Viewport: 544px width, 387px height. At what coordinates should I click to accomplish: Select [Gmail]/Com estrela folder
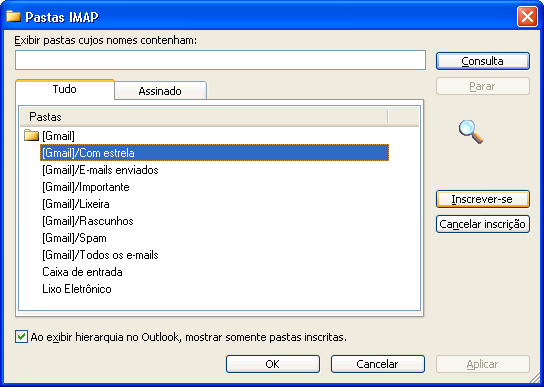coord(214,153)
